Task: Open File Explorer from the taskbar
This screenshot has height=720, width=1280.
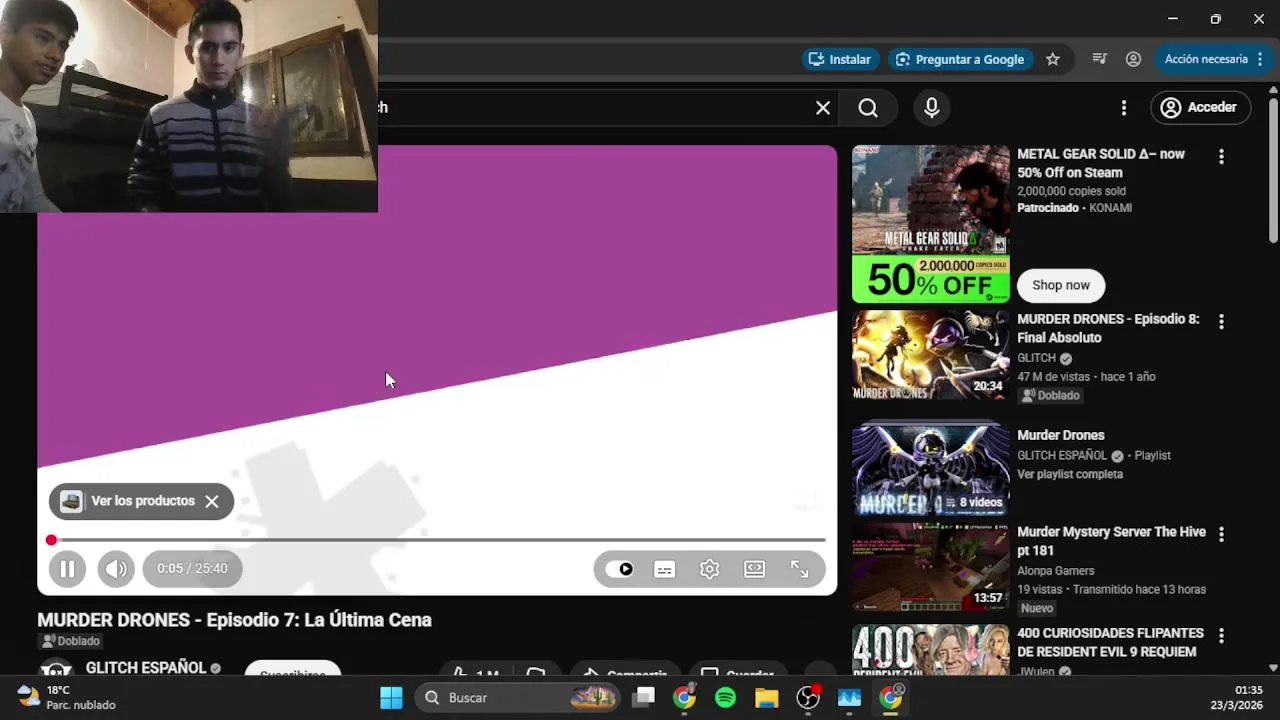Action: (x=767, y=698)
